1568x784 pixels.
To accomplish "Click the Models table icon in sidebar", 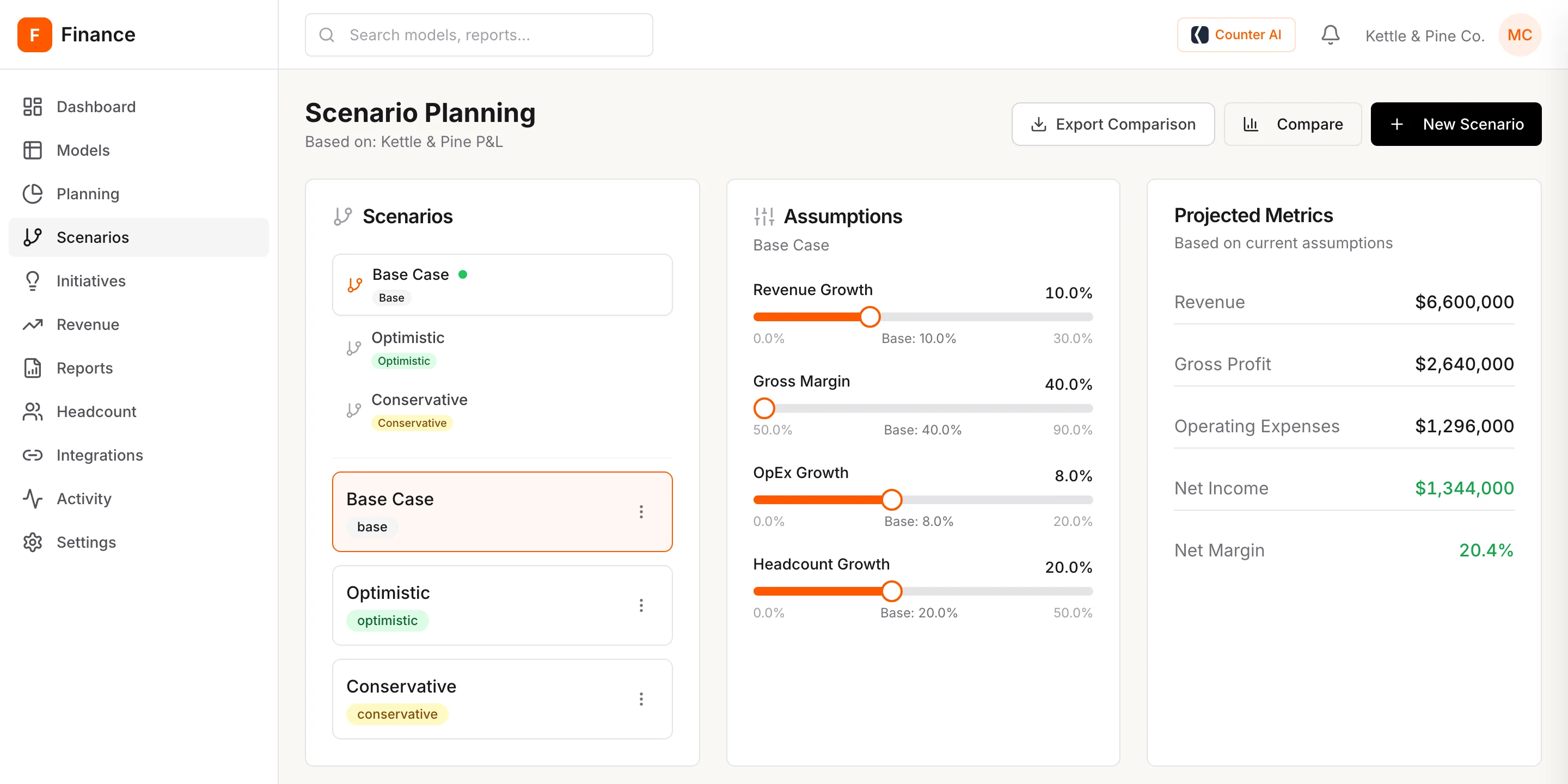I will coord(32,150).
